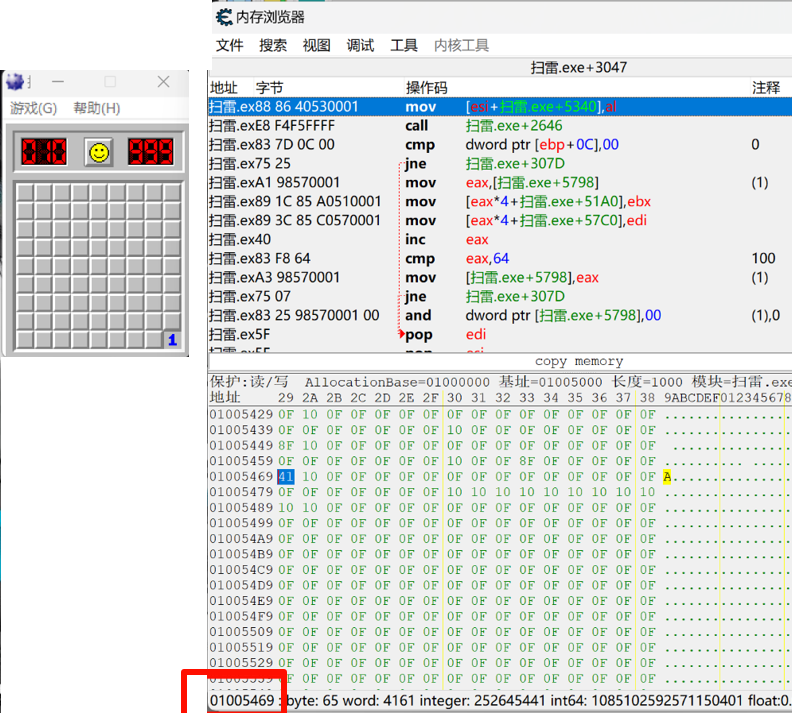Select the highlighted mov [esi+扫雷.exe+5340],al row
This screenshot has width=792, height=713.
pos(500,107)
